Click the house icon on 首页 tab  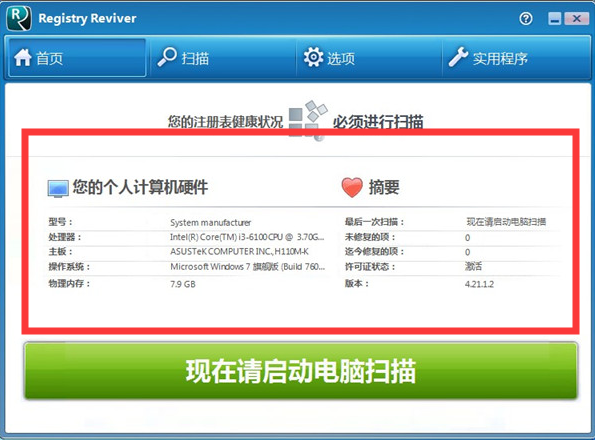23,57
